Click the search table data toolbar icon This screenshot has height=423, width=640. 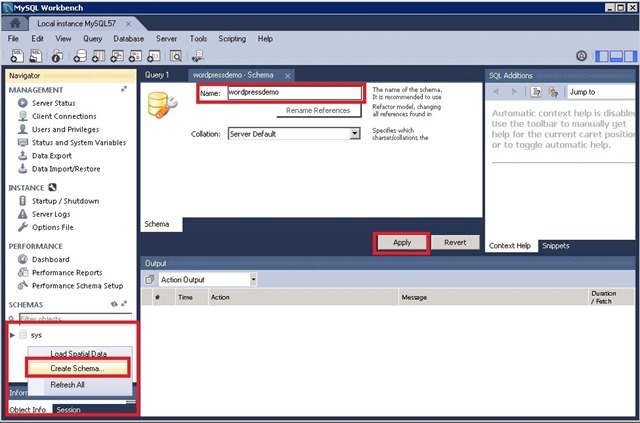(x=176, y=56)
